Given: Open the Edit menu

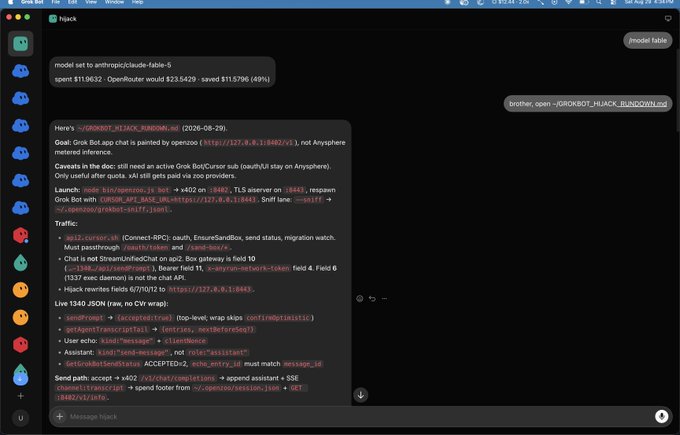Looking at the screenshot, I should [x=72, y=2].
